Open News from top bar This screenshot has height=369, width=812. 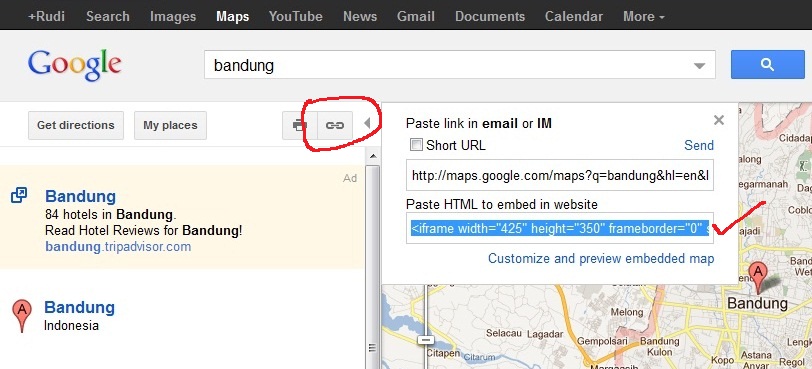(x=360, y=17)
